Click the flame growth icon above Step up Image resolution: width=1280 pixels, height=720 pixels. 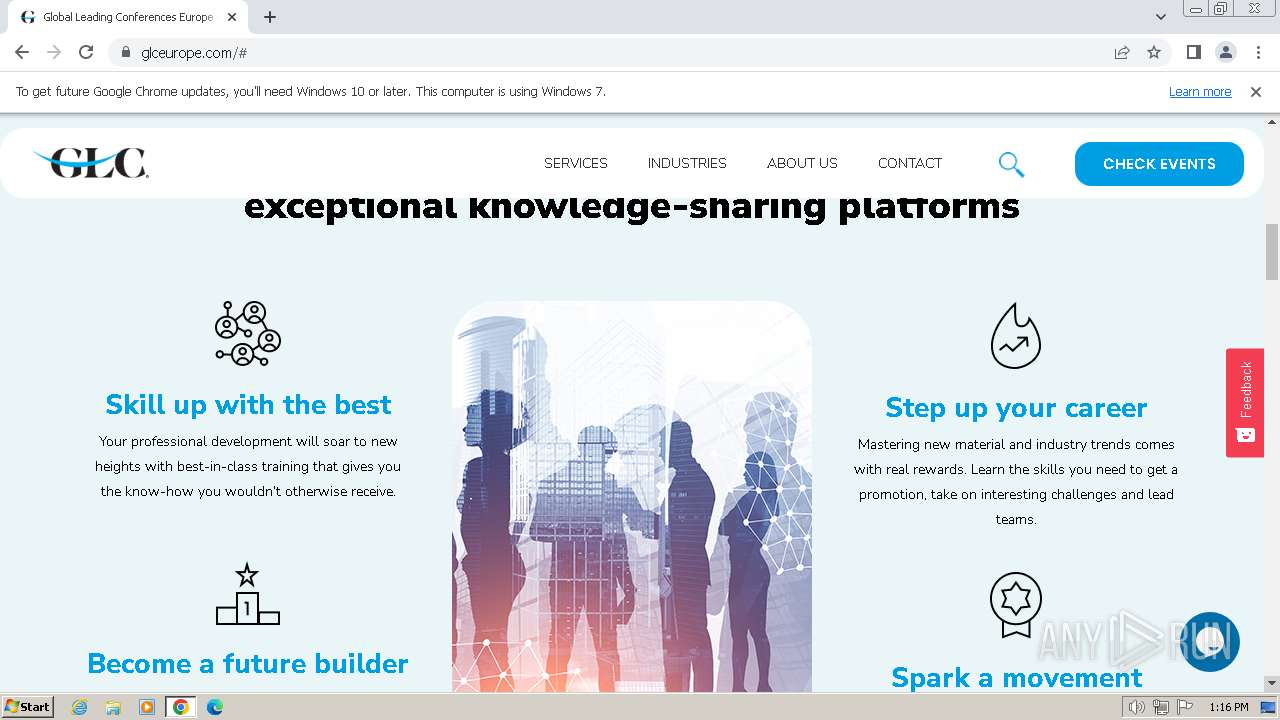[1016, 336]
